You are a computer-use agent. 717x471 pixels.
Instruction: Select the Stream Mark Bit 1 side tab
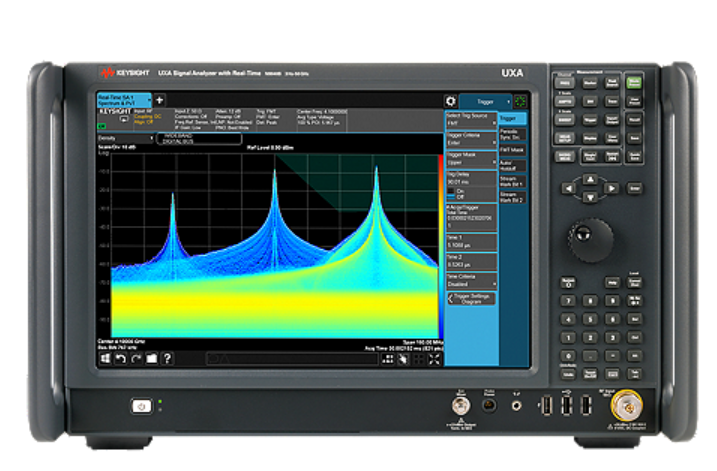point(512,182)
